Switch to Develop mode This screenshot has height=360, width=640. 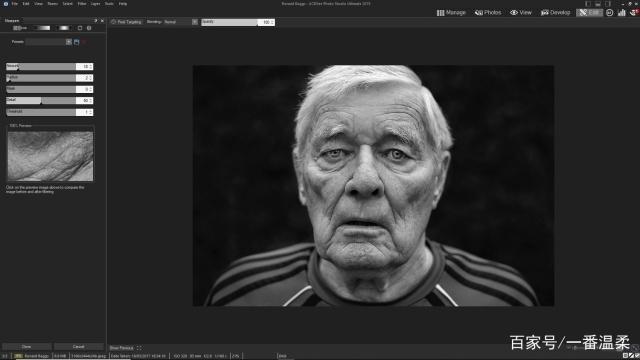click(x=556, y=13)
